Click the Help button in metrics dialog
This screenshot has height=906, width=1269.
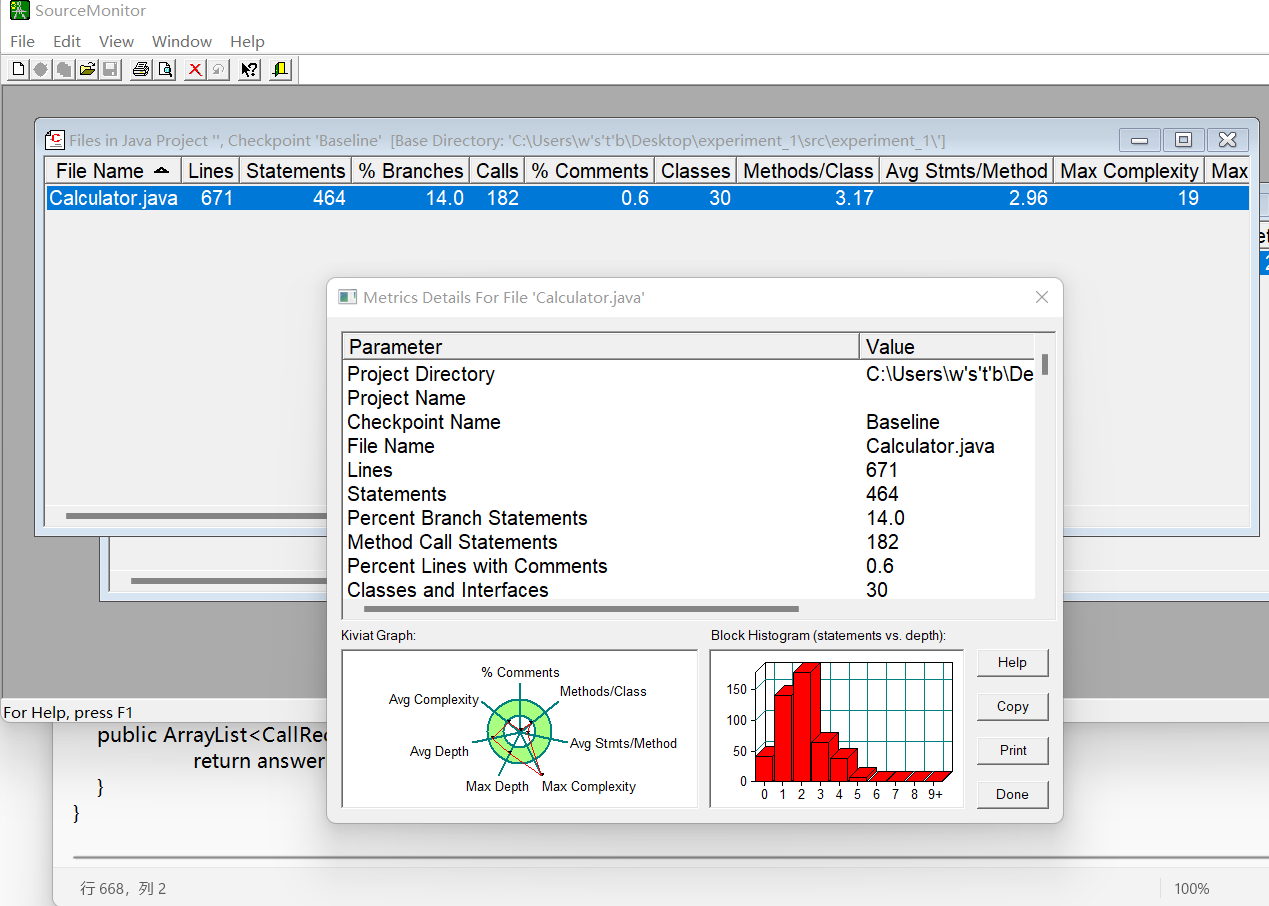coord(1012,662)
